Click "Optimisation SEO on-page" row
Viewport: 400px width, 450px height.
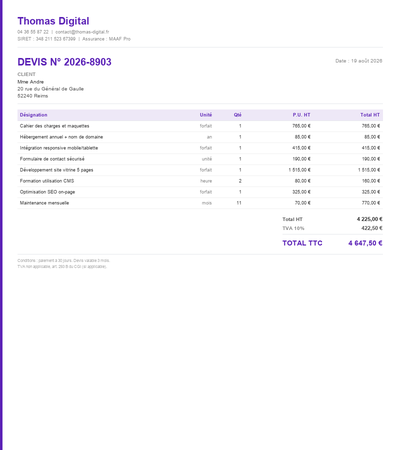[x=200, y=192]
